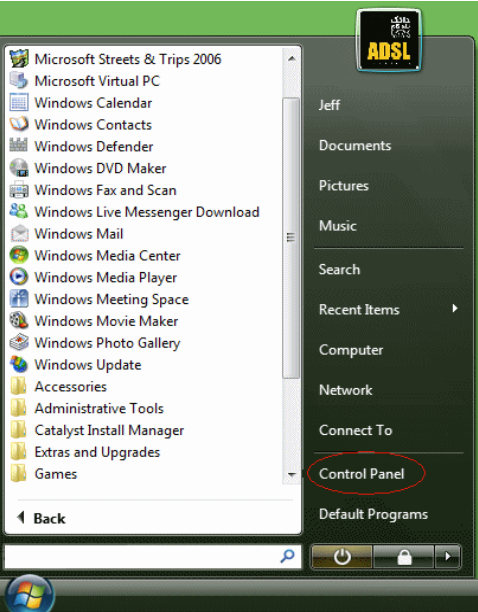This screenshot has width=478, height=612.
Task: Launch Windows Media Center icon
Action: (19, 255)
